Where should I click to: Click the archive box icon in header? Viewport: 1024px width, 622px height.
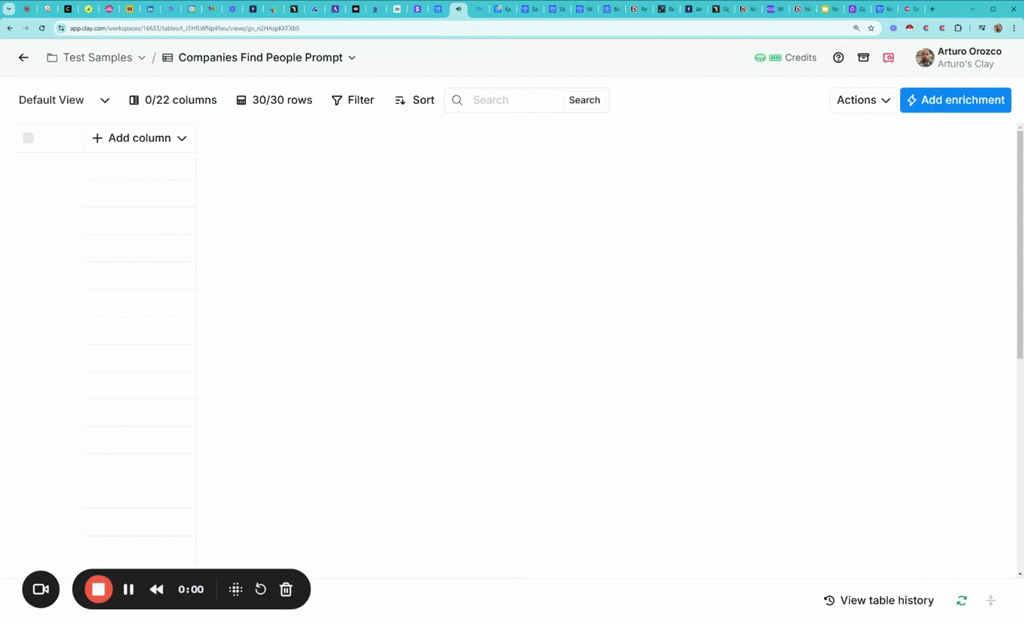(863, 58)
